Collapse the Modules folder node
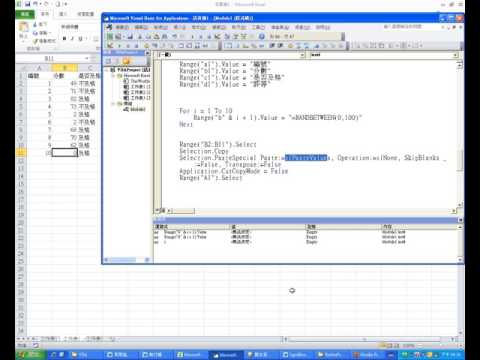 (x=113, y=104)
